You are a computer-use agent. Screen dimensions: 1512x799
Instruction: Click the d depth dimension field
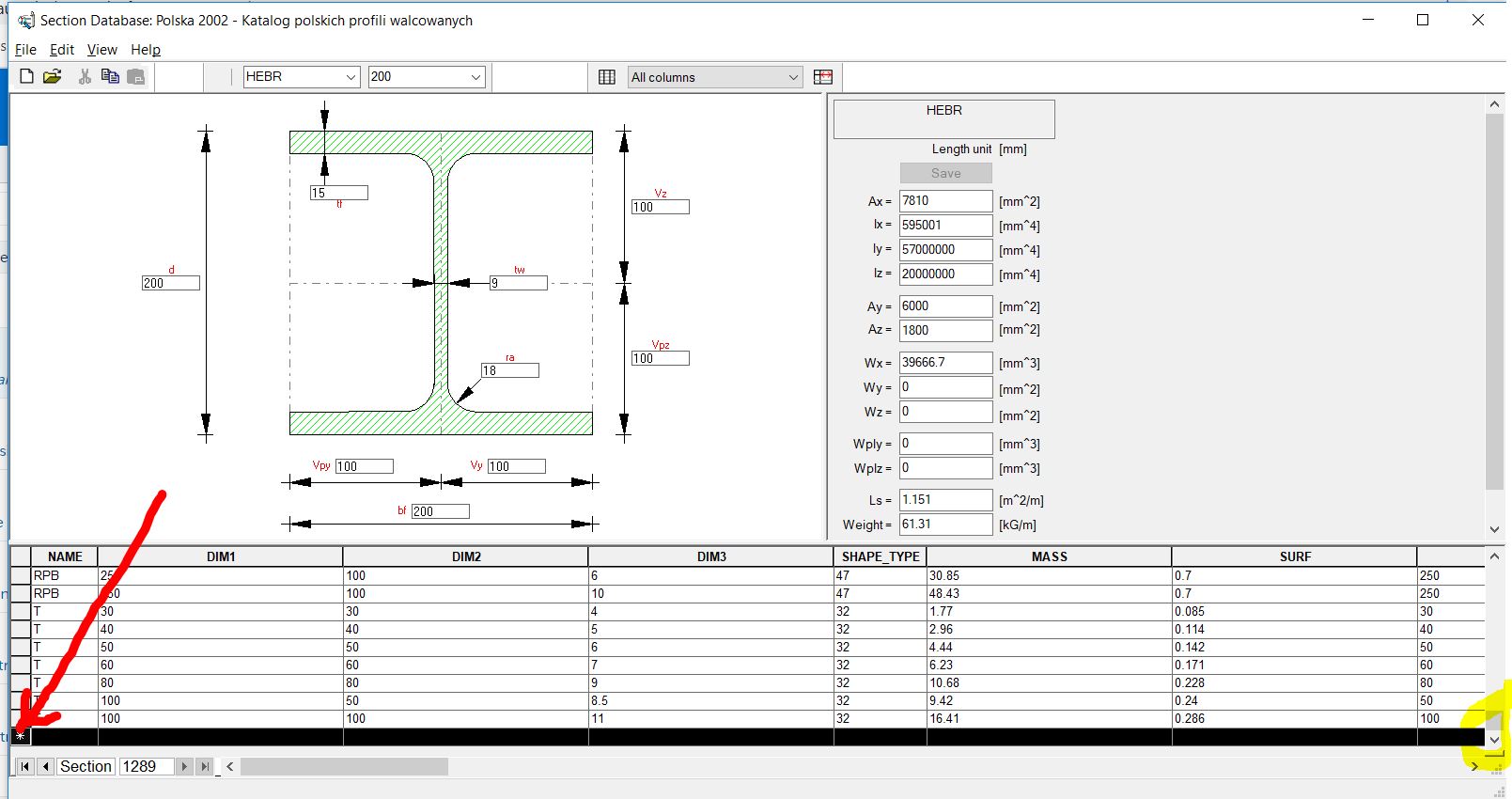point(171,283)
